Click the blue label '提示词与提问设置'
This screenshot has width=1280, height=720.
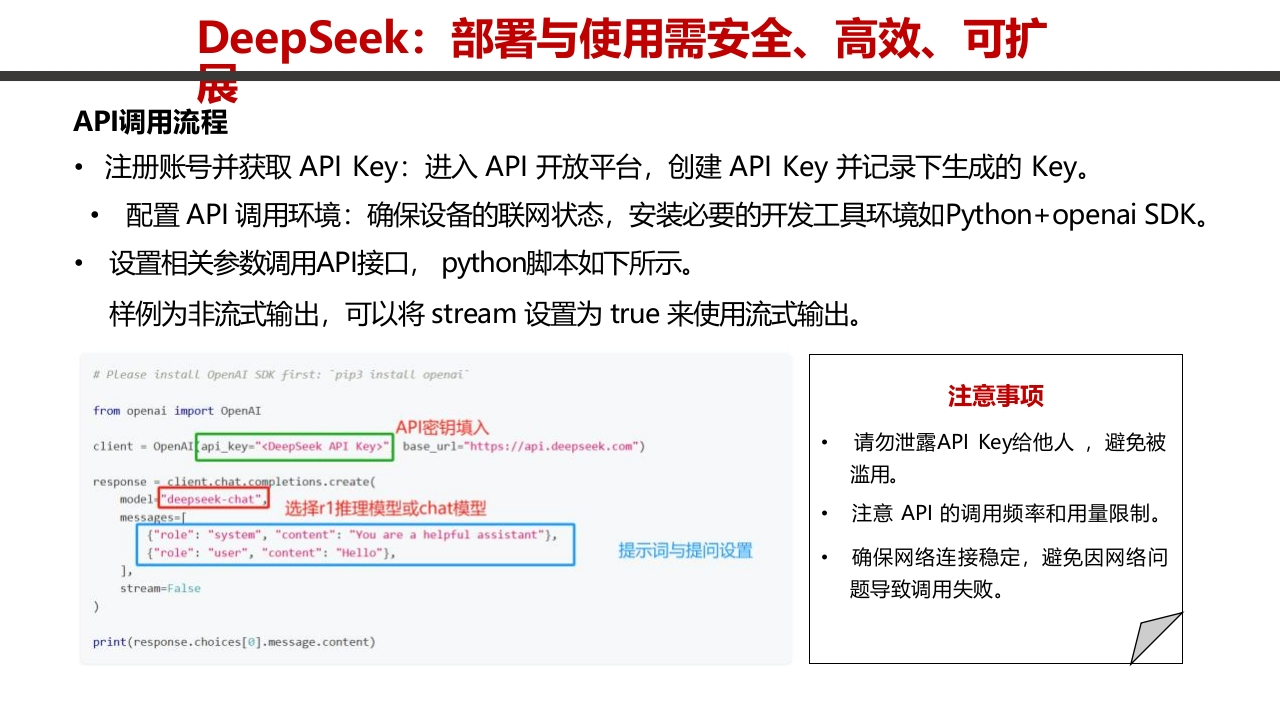685,550
